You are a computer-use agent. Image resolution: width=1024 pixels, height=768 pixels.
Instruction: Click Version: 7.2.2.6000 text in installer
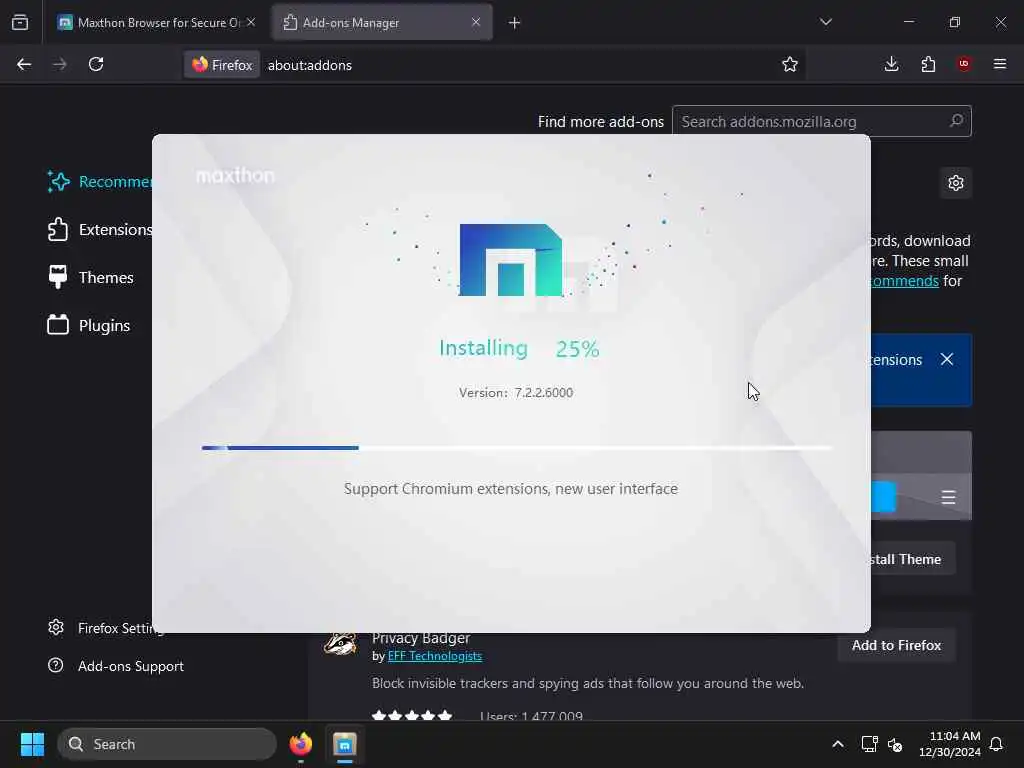point(516,392)
